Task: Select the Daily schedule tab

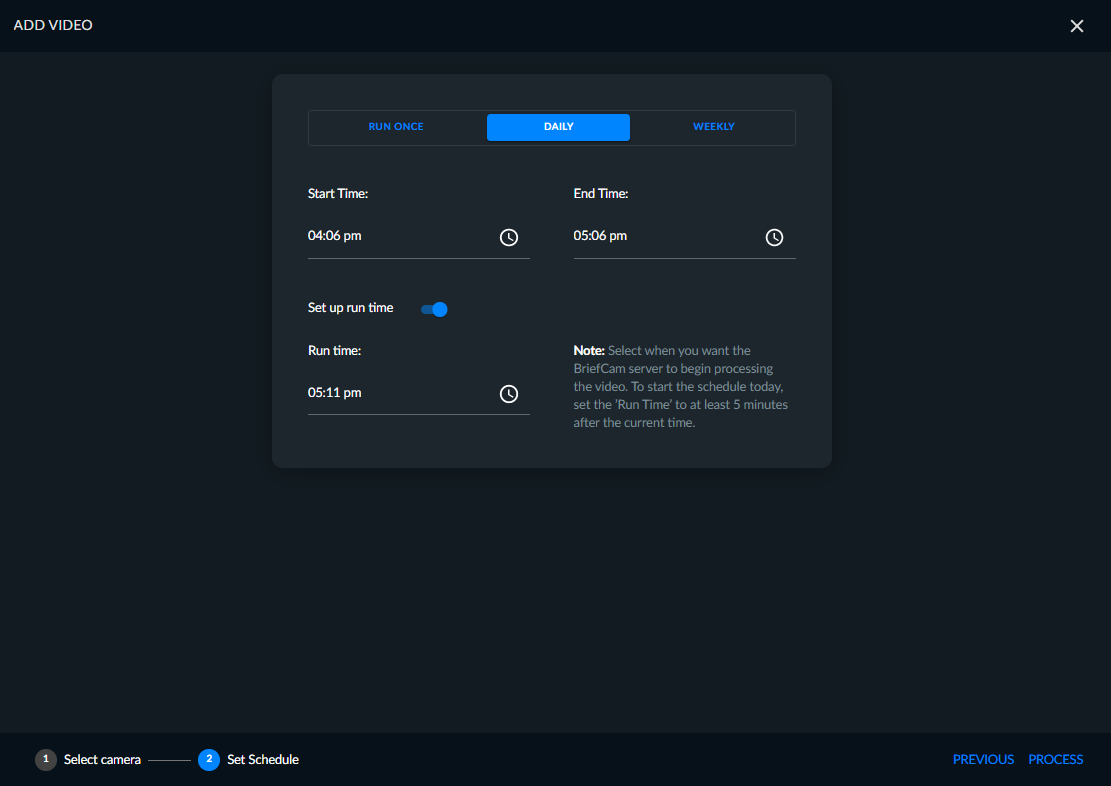Action: (x=558, y=127)
